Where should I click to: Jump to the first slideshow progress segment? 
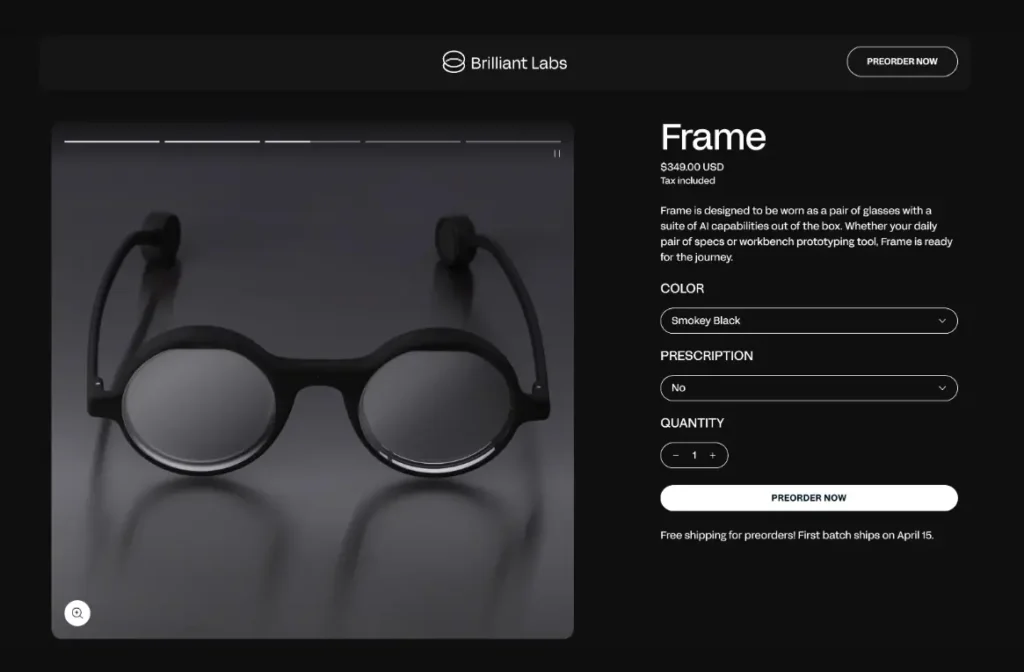(112, 141)
